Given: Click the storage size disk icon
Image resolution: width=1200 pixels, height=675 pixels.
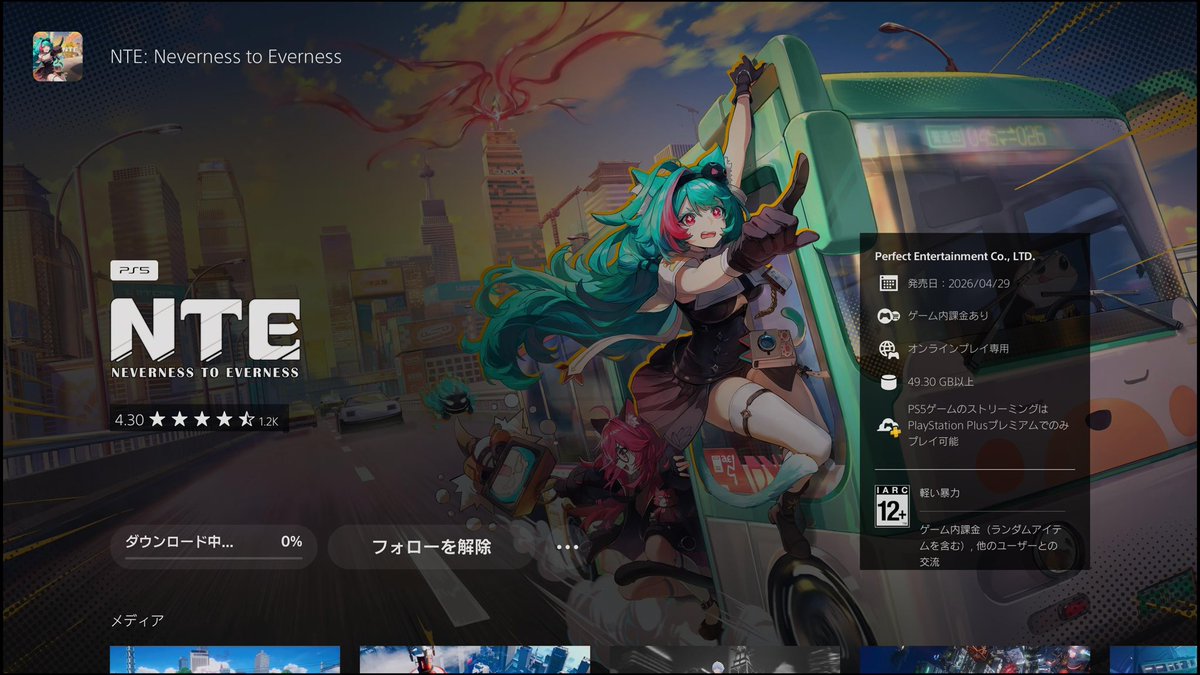Looking at the screenshot, I should pos(888,382).
